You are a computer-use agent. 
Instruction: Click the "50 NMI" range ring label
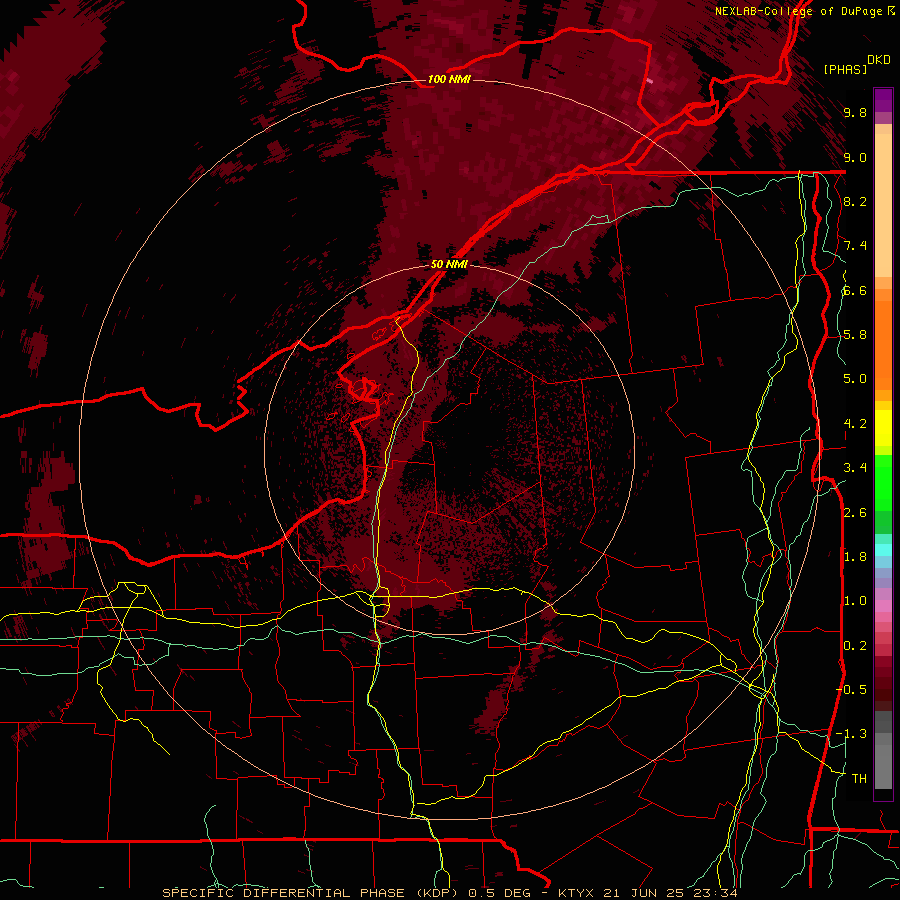(x=449, y=264)
